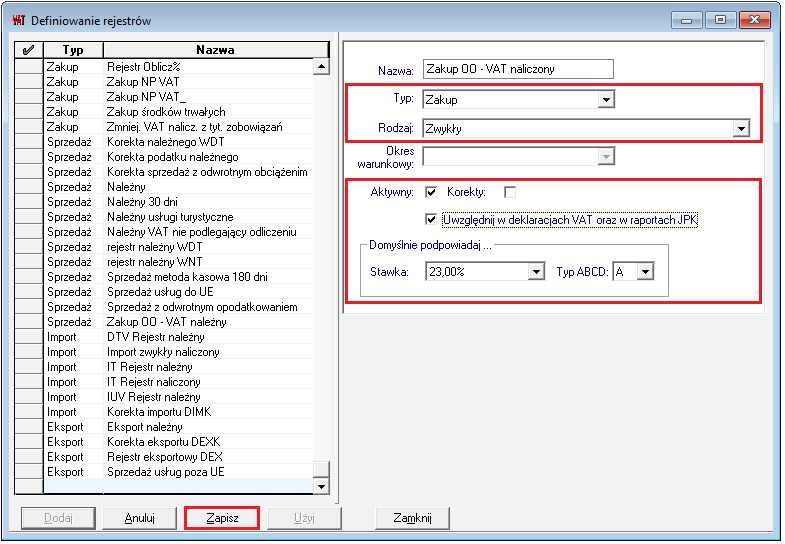Sort by the Typ column header

point(73,50)
